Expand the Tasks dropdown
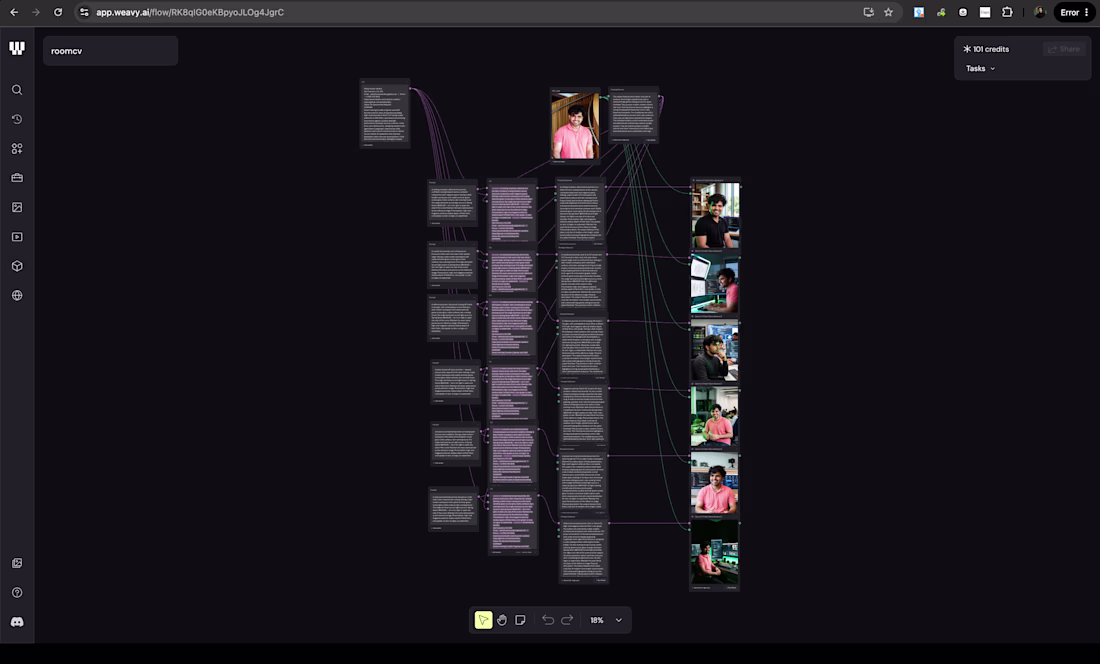This screenshot has width=1100, height=664. [x=980, y=68]
